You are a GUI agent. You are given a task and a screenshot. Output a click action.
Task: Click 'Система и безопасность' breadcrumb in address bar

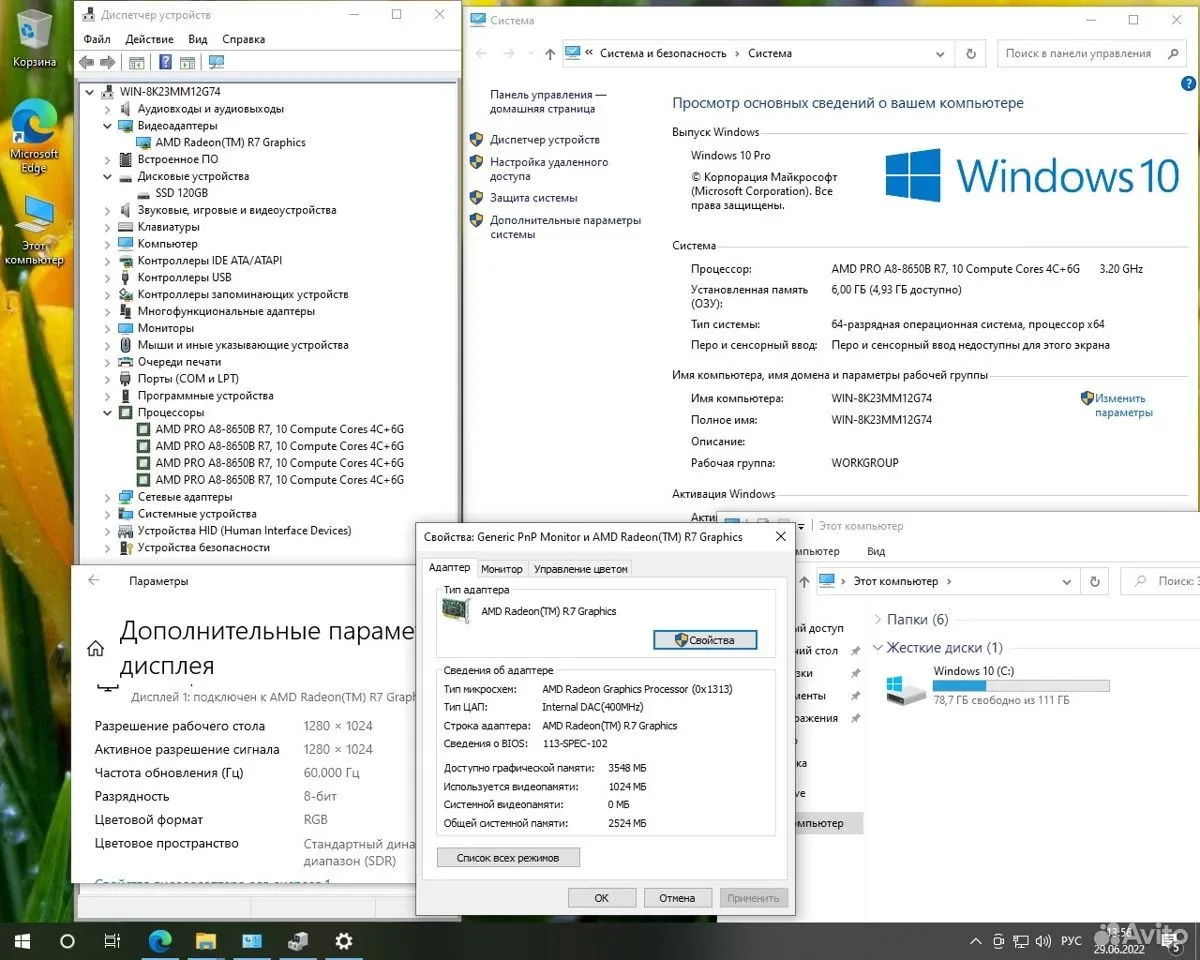(662, 54)
